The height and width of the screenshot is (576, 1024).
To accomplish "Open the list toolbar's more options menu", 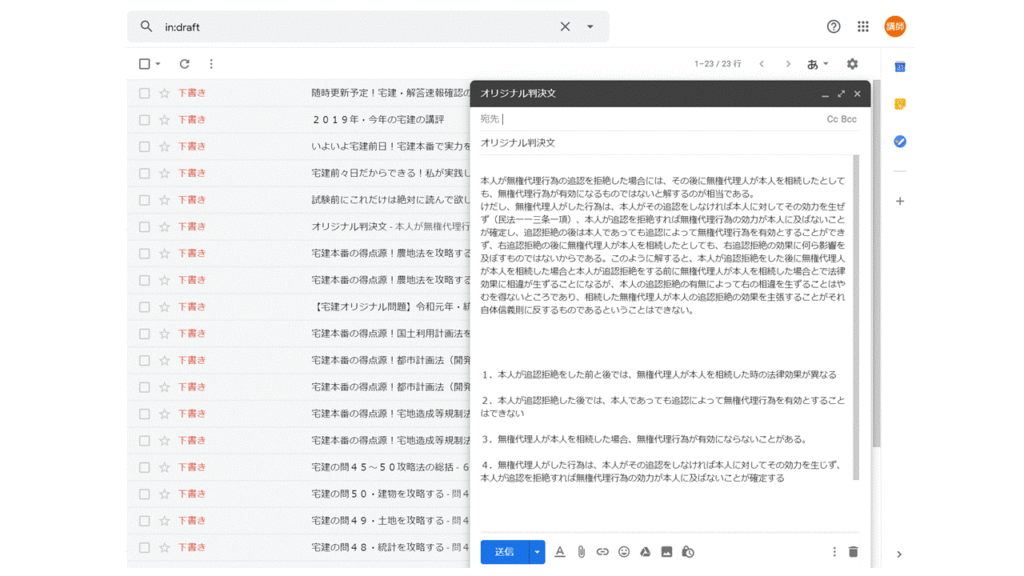I will tap(211, 64).
